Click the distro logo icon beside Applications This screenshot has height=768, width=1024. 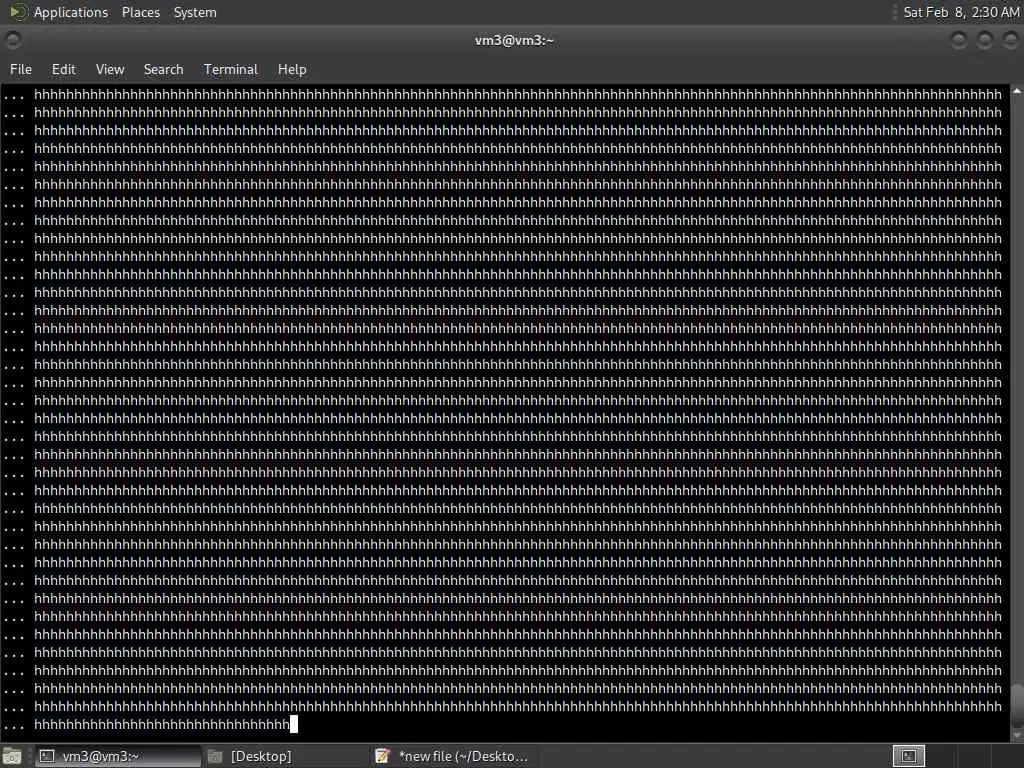[18, 12]
